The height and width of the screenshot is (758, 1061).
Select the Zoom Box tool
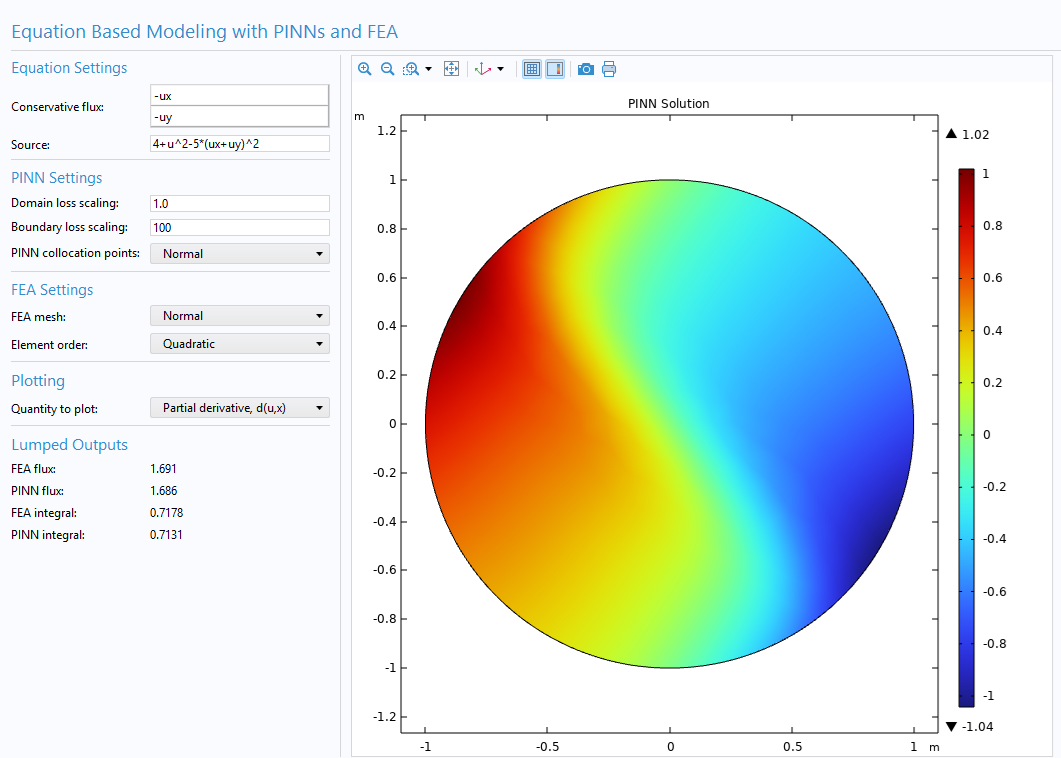[x=410, y=69]
